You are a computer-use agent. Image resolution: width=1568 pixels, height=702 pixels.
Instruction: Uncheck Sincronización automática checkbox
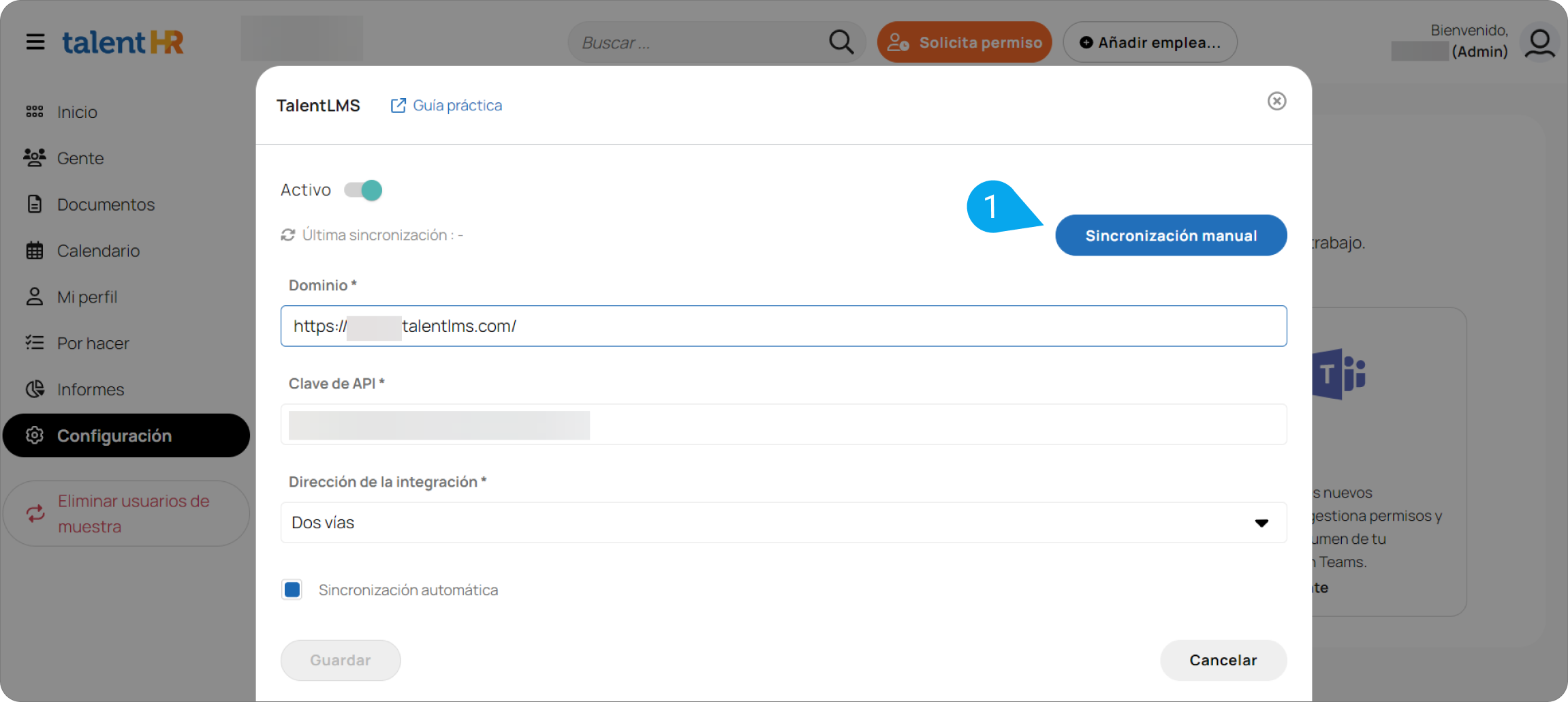(292, 590)
